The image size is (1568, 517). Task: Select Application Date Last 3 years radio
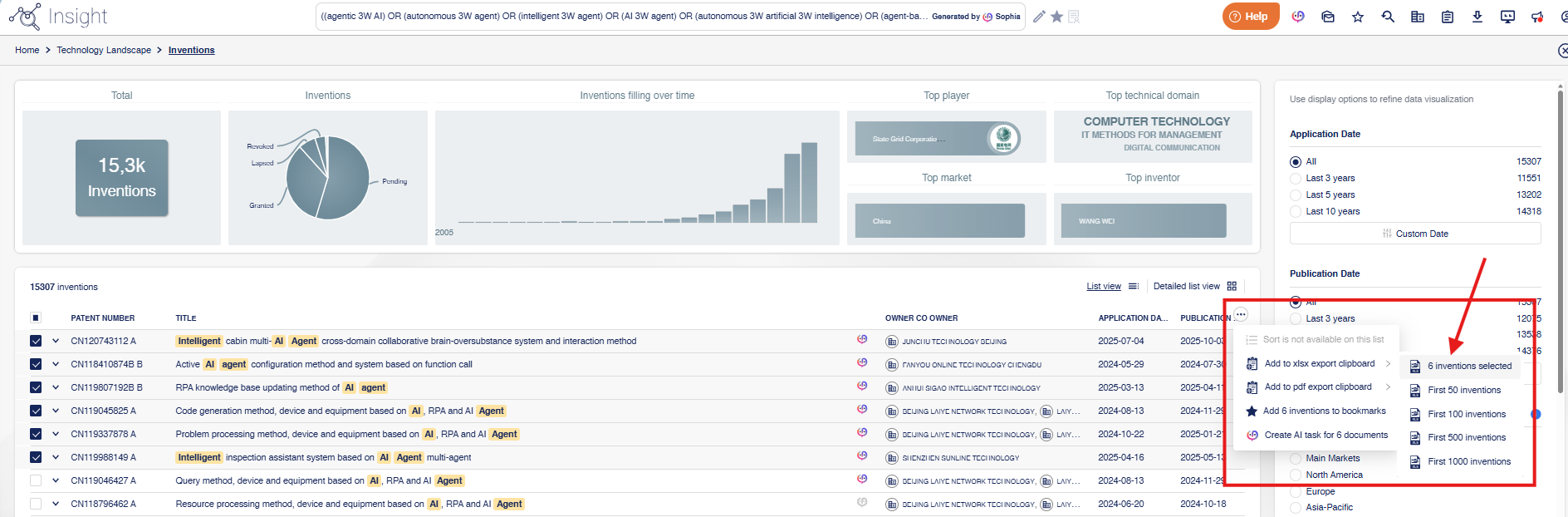click(1296, 179)
